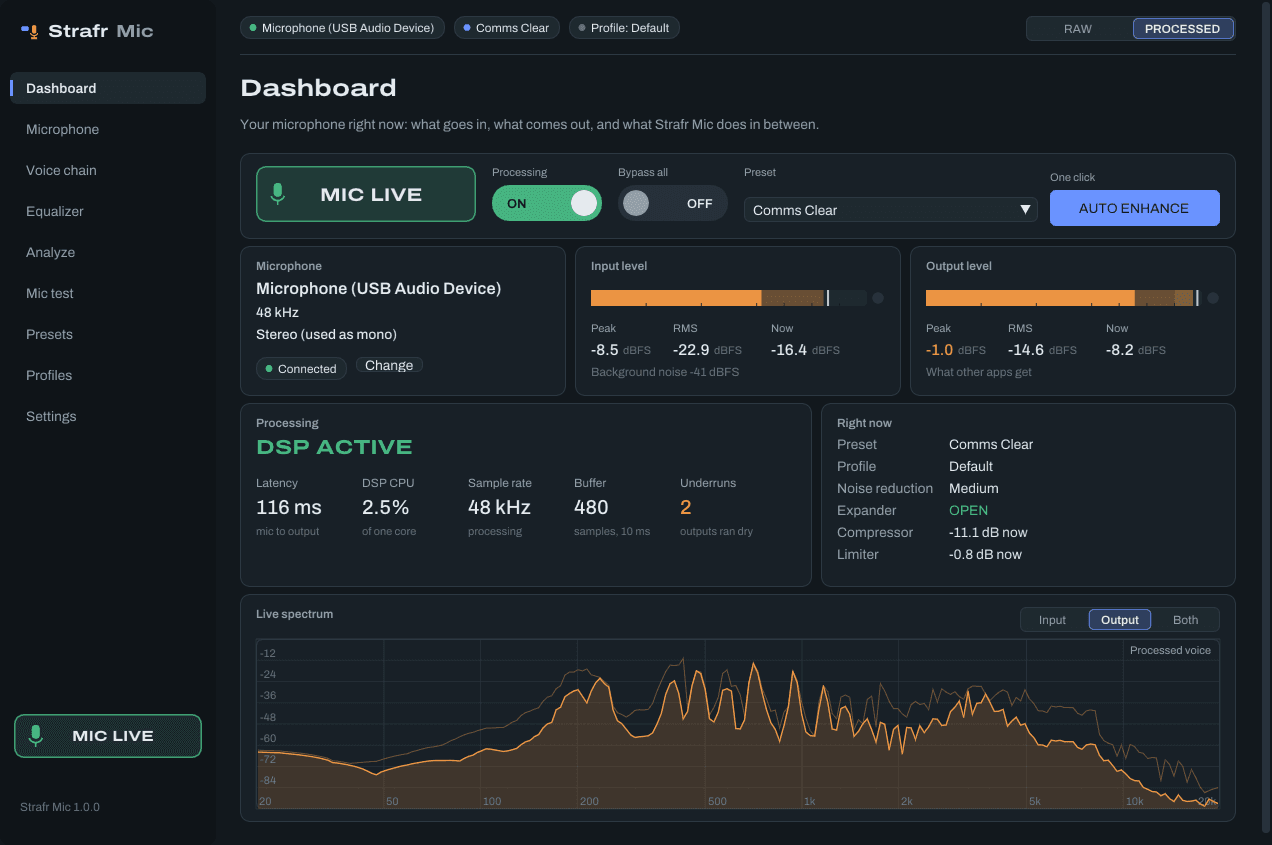This screenshot has width=1272, height=845.
Task: Open the Preset Comms Clear dropdown
Action: click(891, 210)
